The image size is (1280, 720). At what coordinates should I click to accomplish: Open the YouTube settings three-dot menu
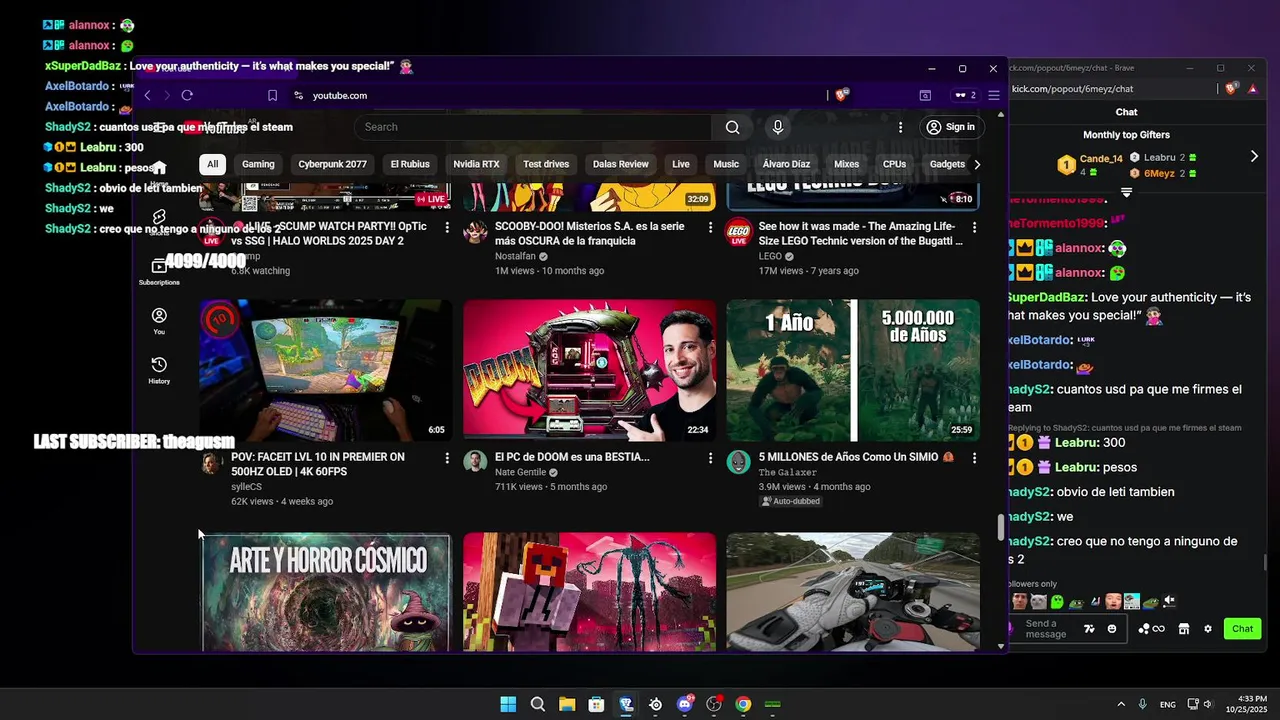coord(900,127)
